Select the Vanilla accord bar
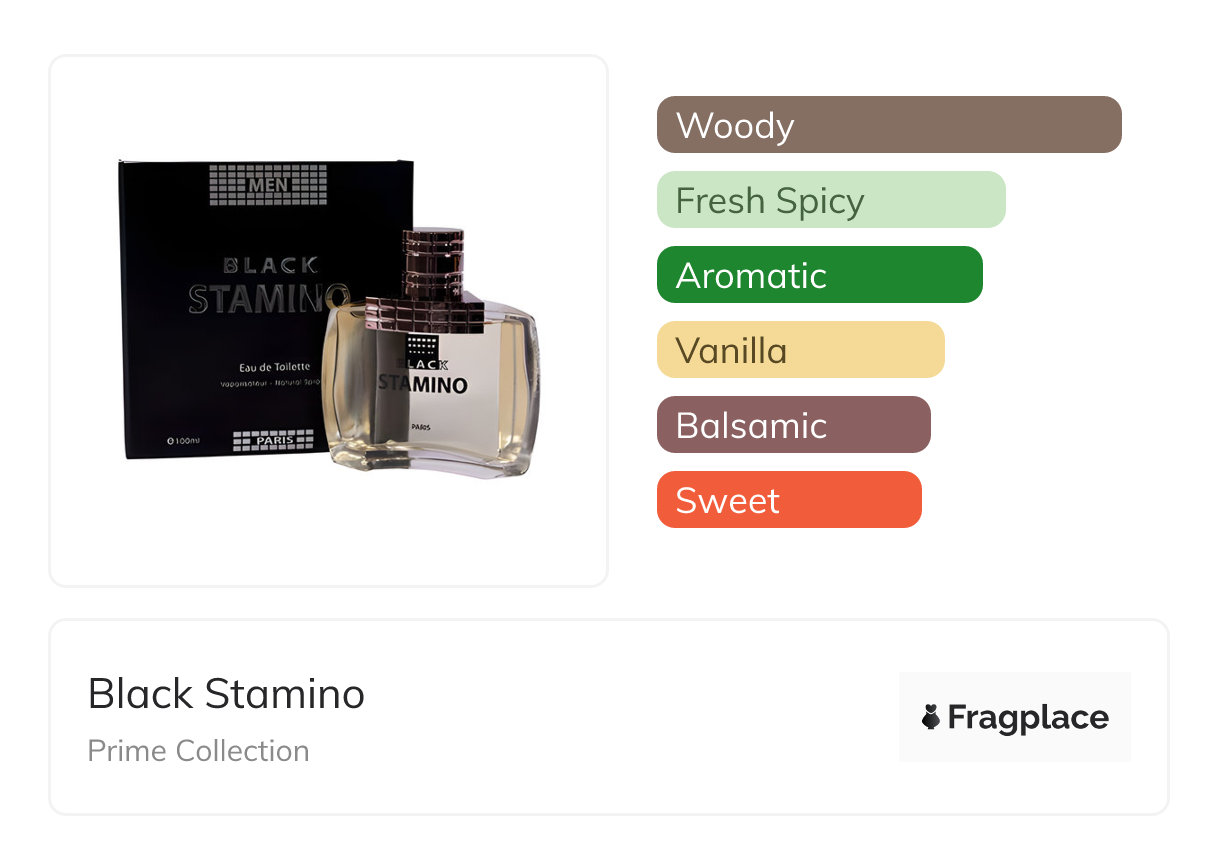The image size is (1218, 864). (x=800, y=350)
